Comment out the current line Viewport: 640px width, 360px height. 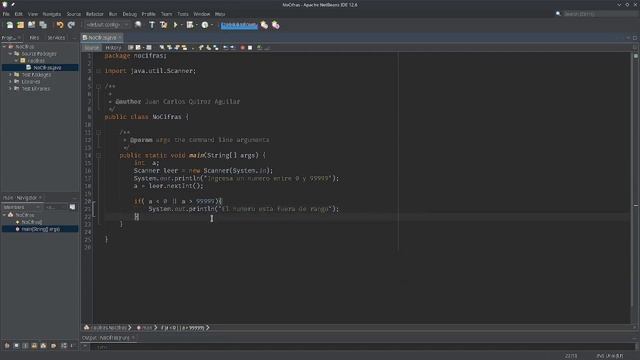tap(259, 48)
